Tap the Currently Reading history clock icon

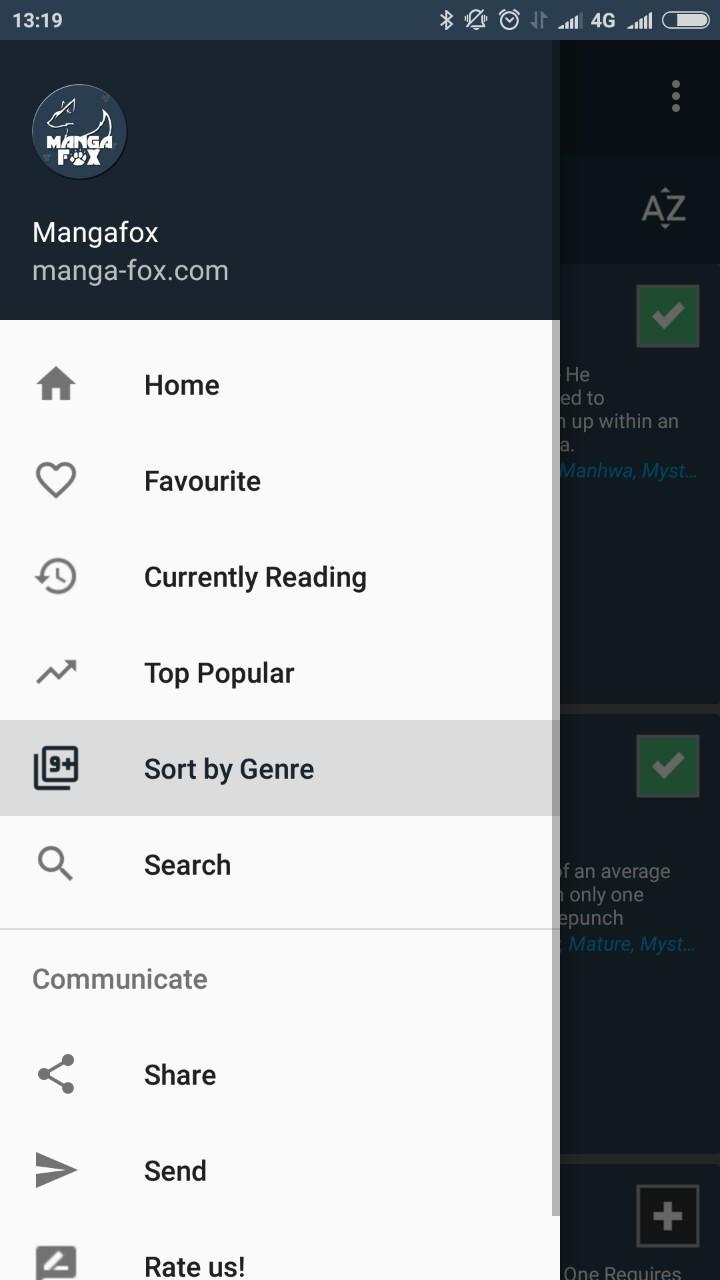(x=56, y=577)
